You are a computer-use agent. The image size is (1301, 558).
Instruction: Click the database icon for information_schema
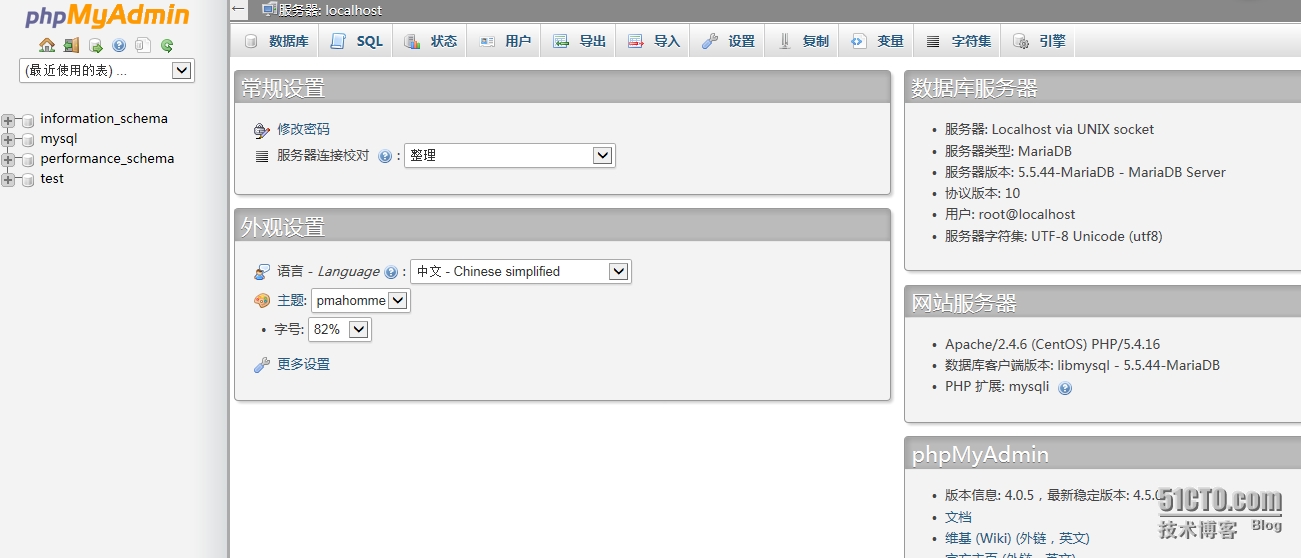point(28,120)
